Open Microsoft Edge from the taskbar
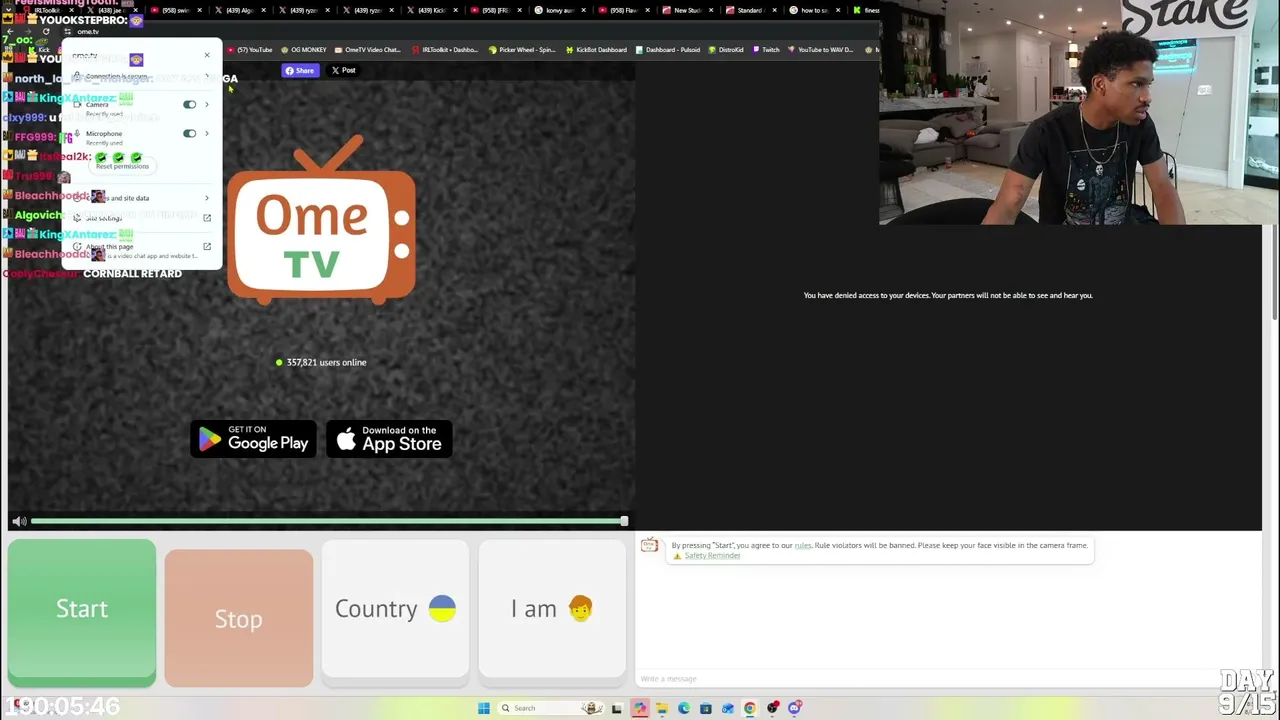Screen dimensions: 1280x720 click(x=684, y=708)
